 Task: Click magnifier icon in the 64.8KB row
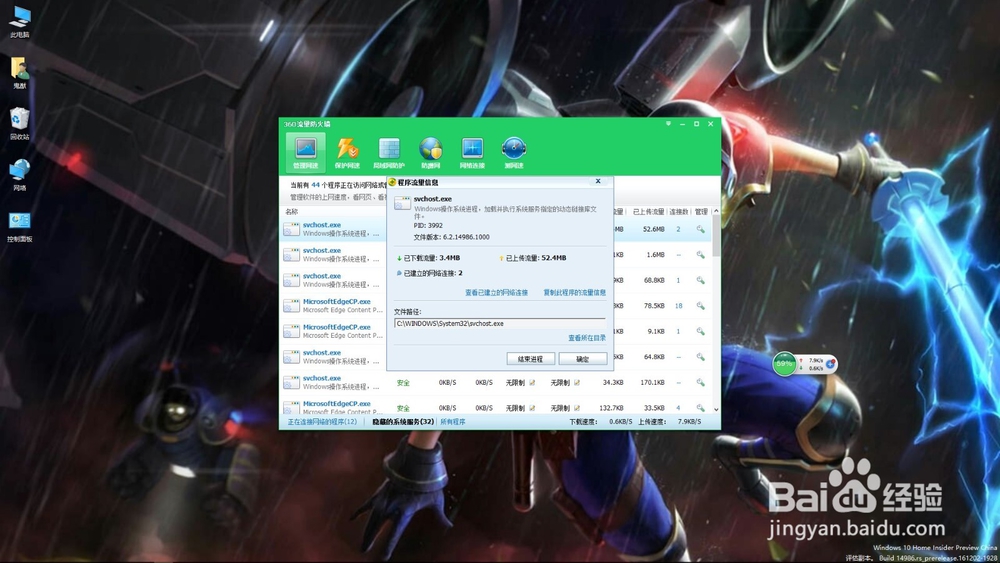pyautogui.click(x=700, y=357)
